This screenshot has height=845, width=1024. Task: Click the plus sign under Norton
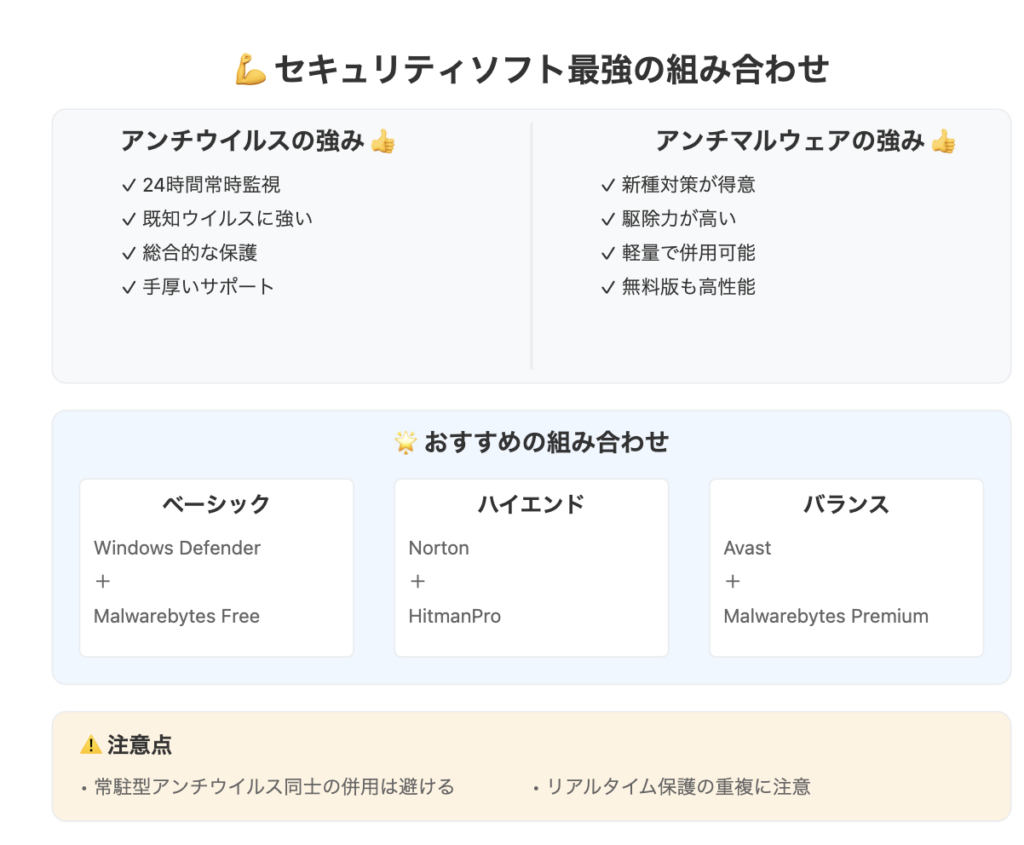pos(417,581)
